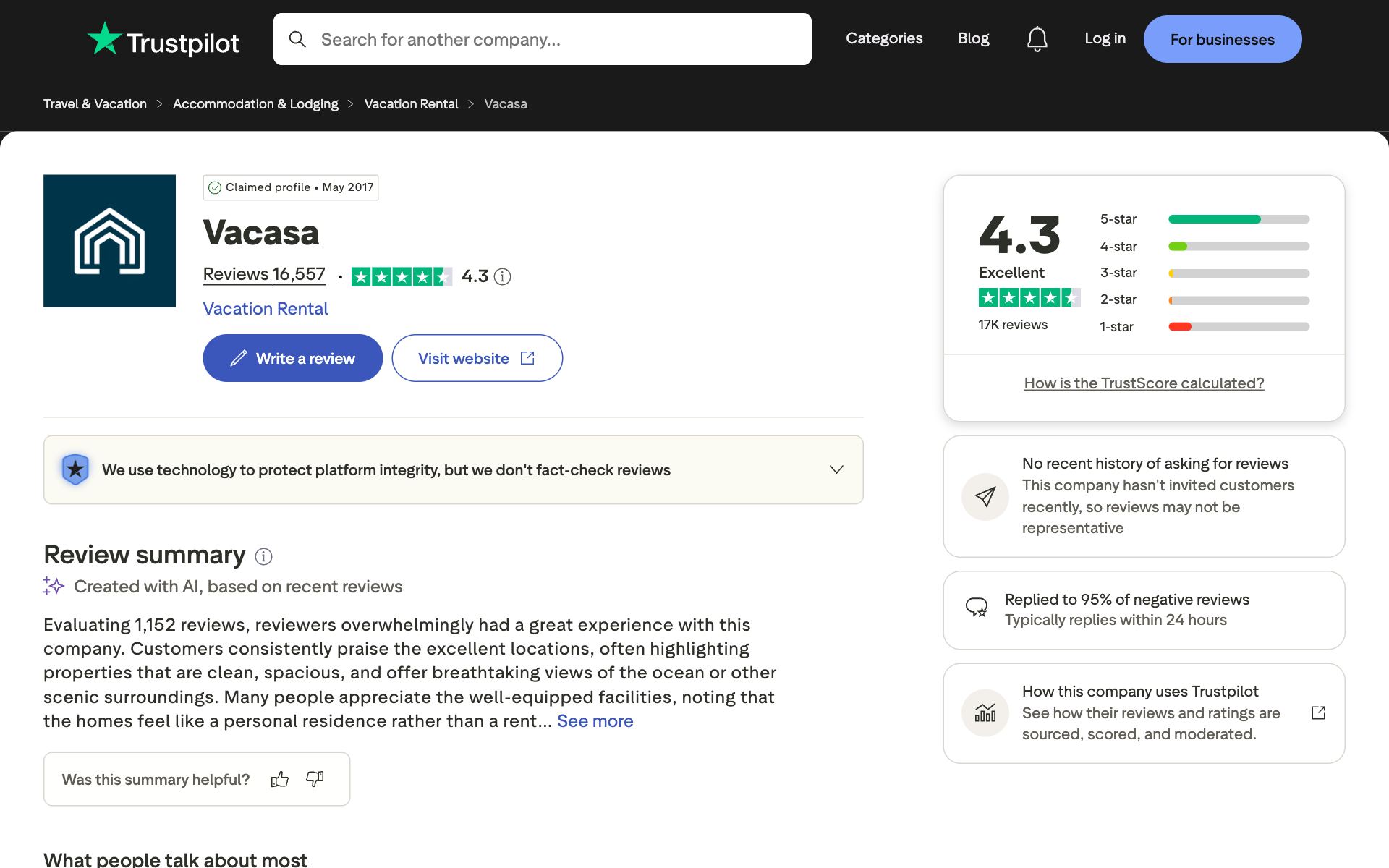Click the AI sparkle icon
This screenshot has height=868, width=1389.
pos(54,586)
